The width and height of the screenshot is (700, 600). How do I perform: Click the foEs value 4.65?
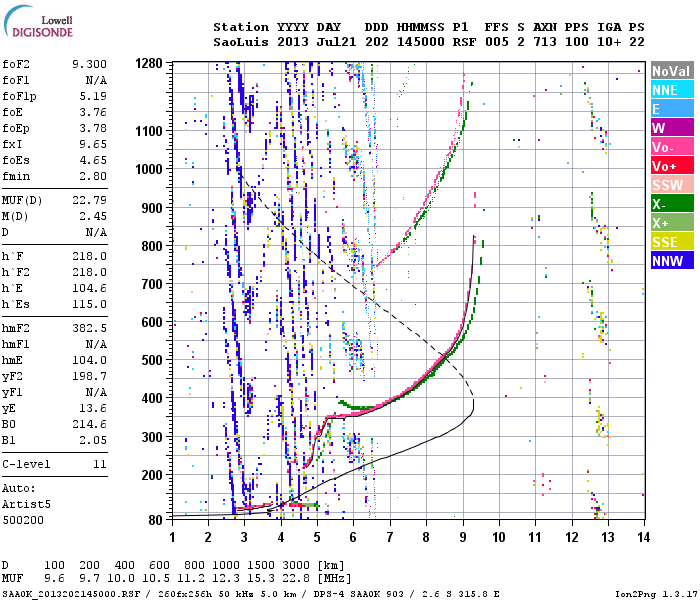point(93,160)
